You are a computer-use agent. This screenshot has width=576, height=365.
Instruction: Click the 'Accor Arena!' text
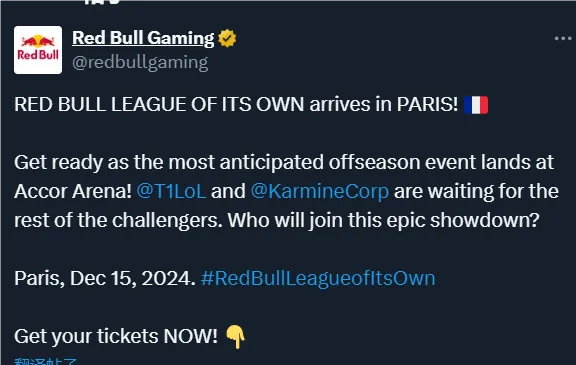click(x=73, y=191)
